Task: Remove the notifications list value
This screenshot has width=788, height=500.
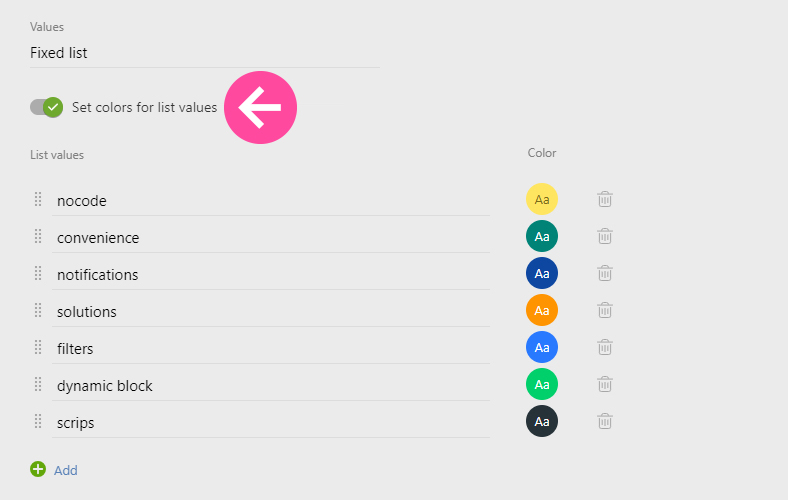Action: click(605, 273)
